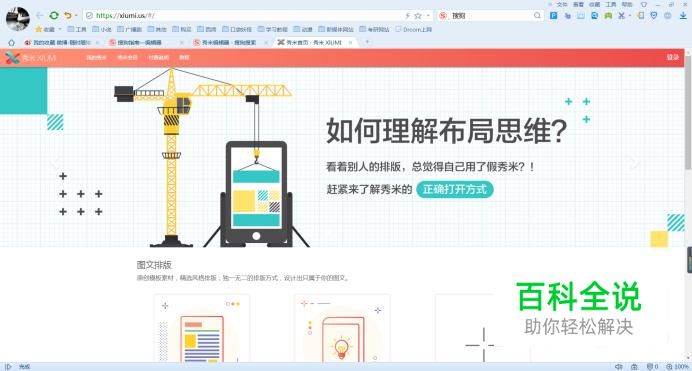Click the 秀米 XIUMI logo
The width and height of the screenshot is (692, 371).
tap(31, 58)
